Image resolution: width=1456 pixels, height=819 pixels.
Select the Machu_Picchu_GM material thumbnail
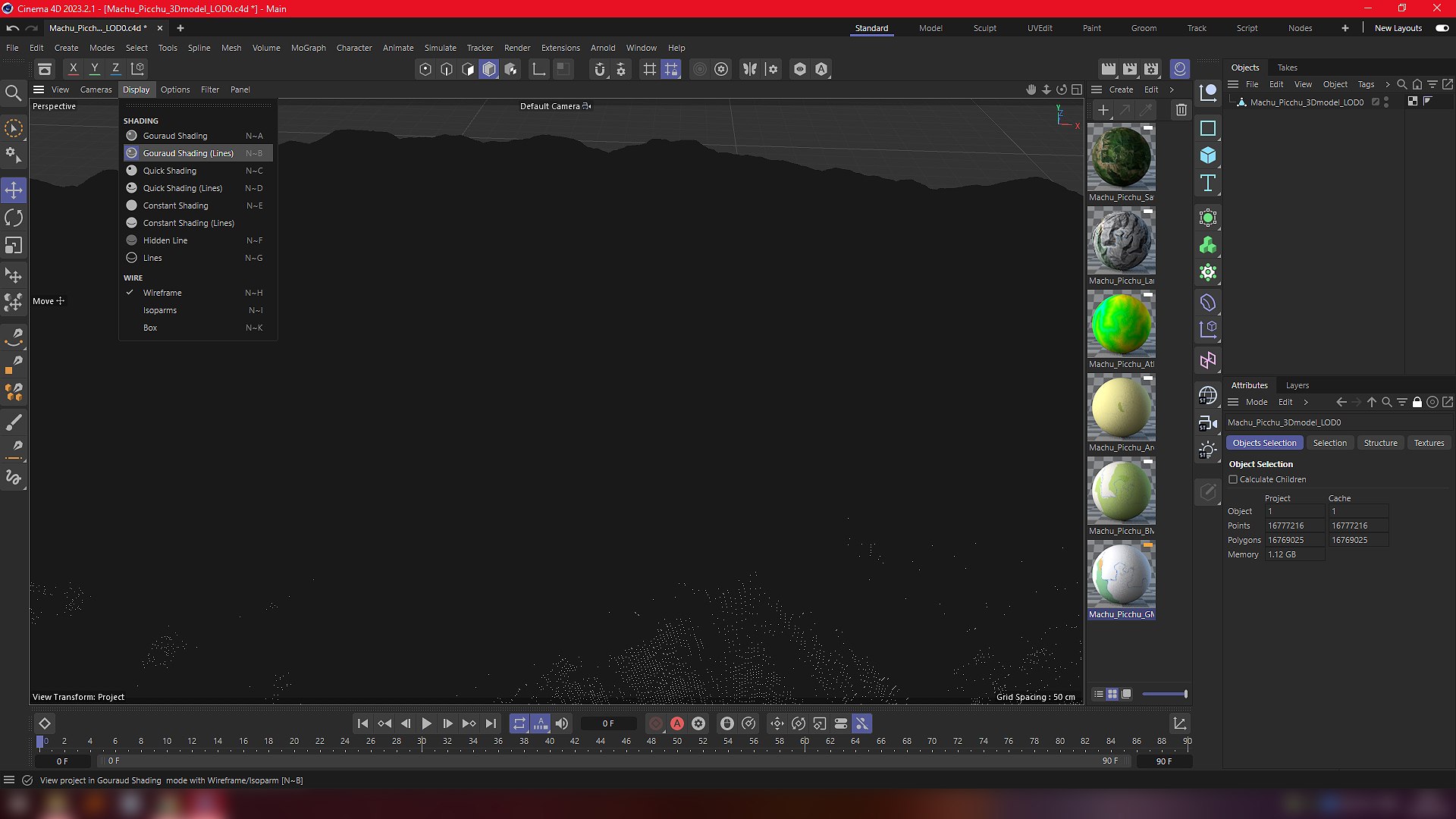[x=1121, y=574]
